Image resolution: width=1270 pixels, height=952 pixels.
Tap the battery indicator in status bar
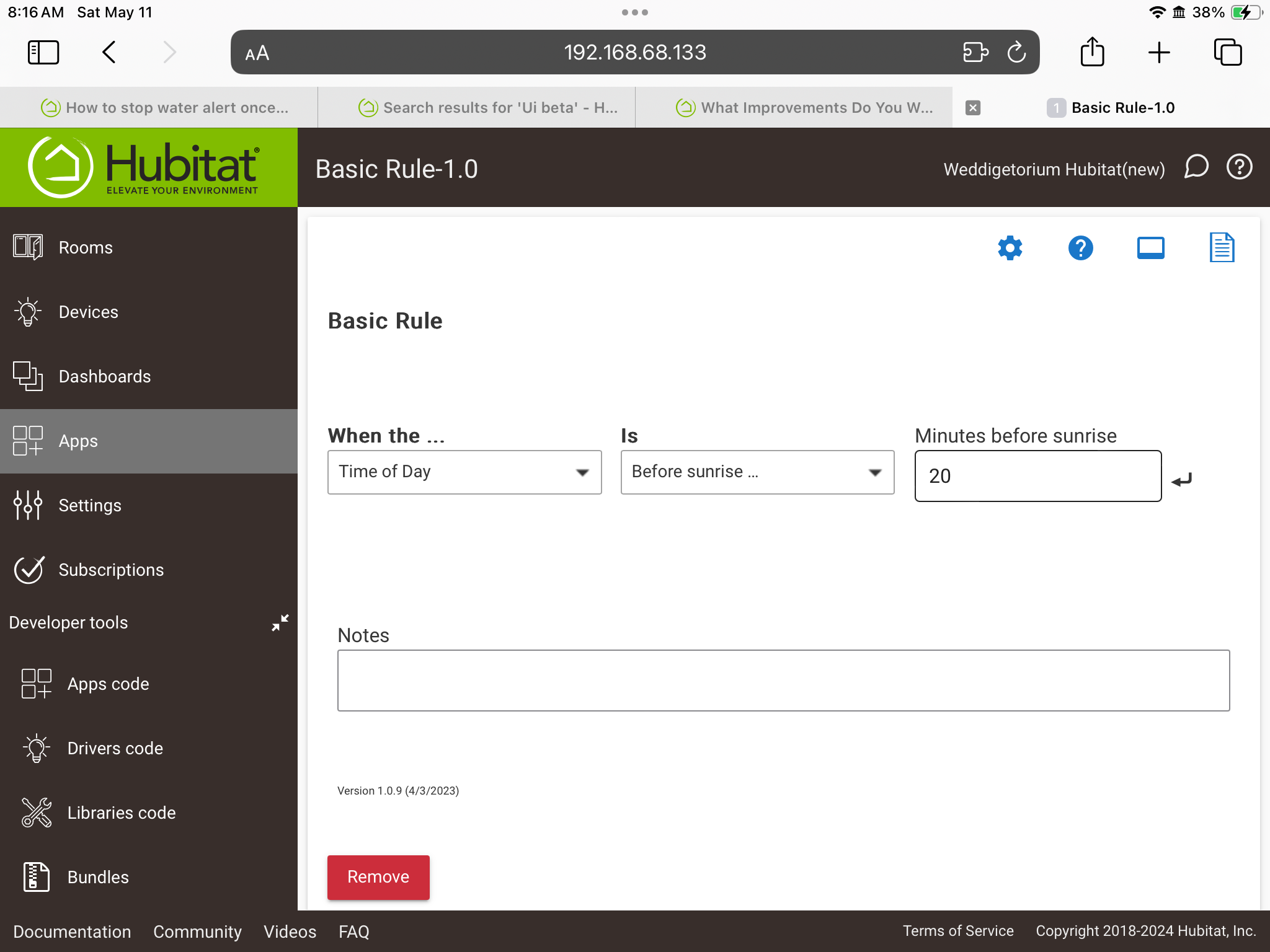[x=1246, y=12]
